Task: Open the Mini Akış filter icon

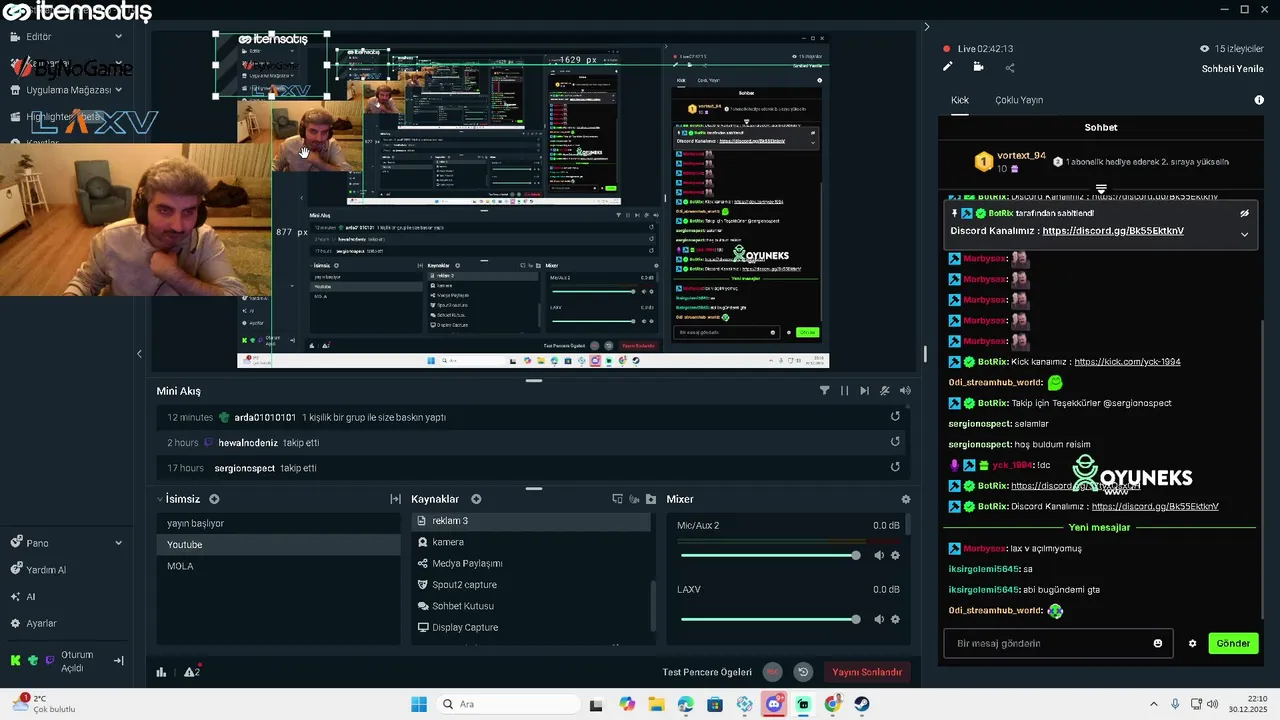Action: point(824,391)
